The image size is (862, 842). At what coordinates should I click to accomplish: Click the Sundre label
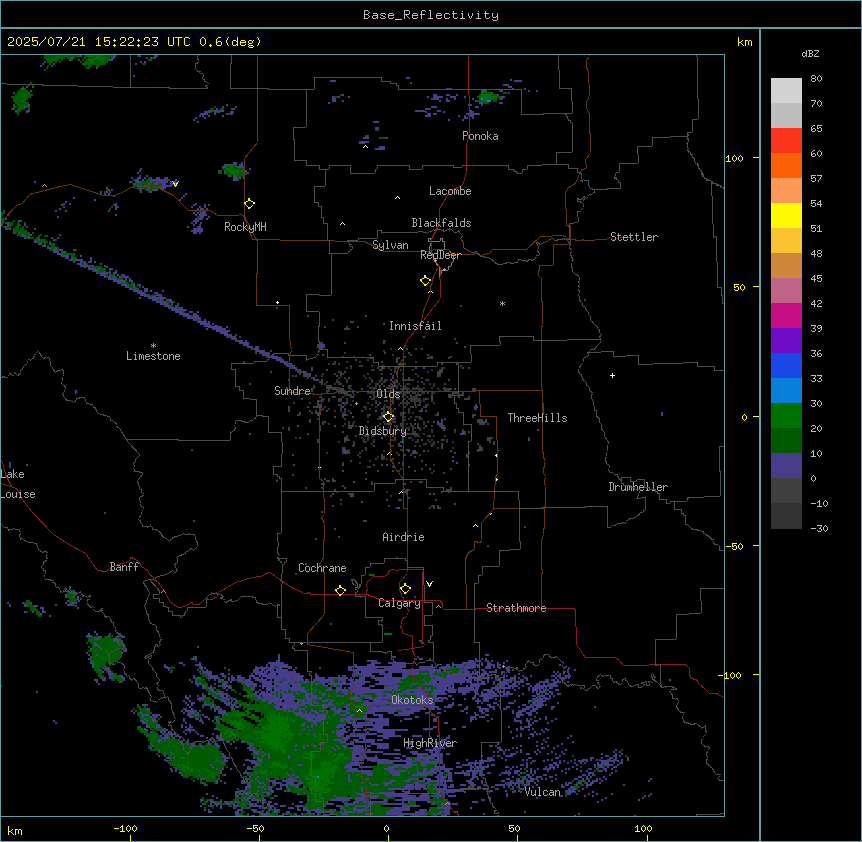click(292, 391)
